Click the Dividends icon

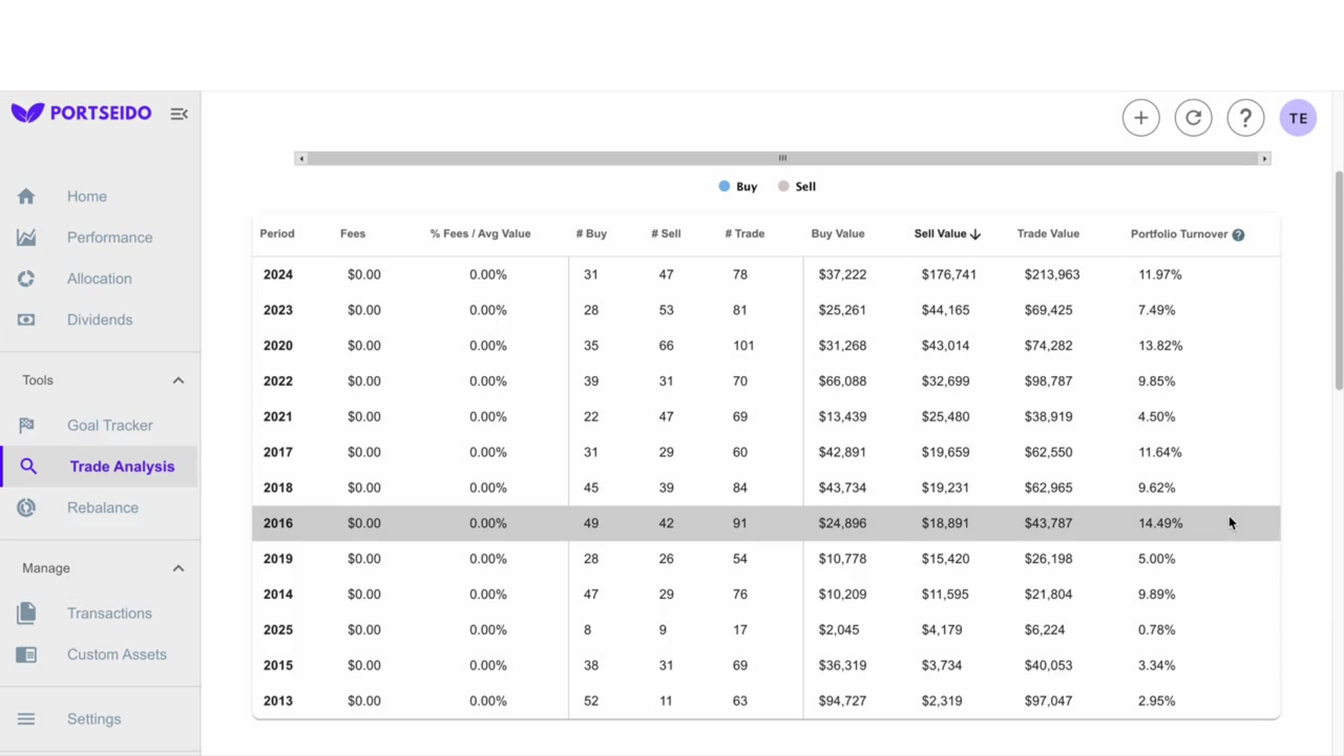pyautogui.click(x=26, y=319)
